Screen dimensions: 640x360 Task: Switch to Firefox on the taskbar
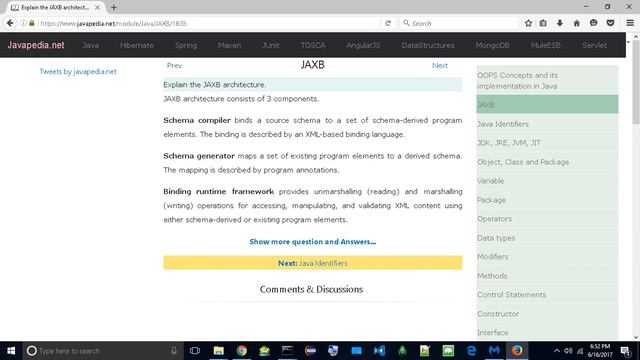click(517, 351)
